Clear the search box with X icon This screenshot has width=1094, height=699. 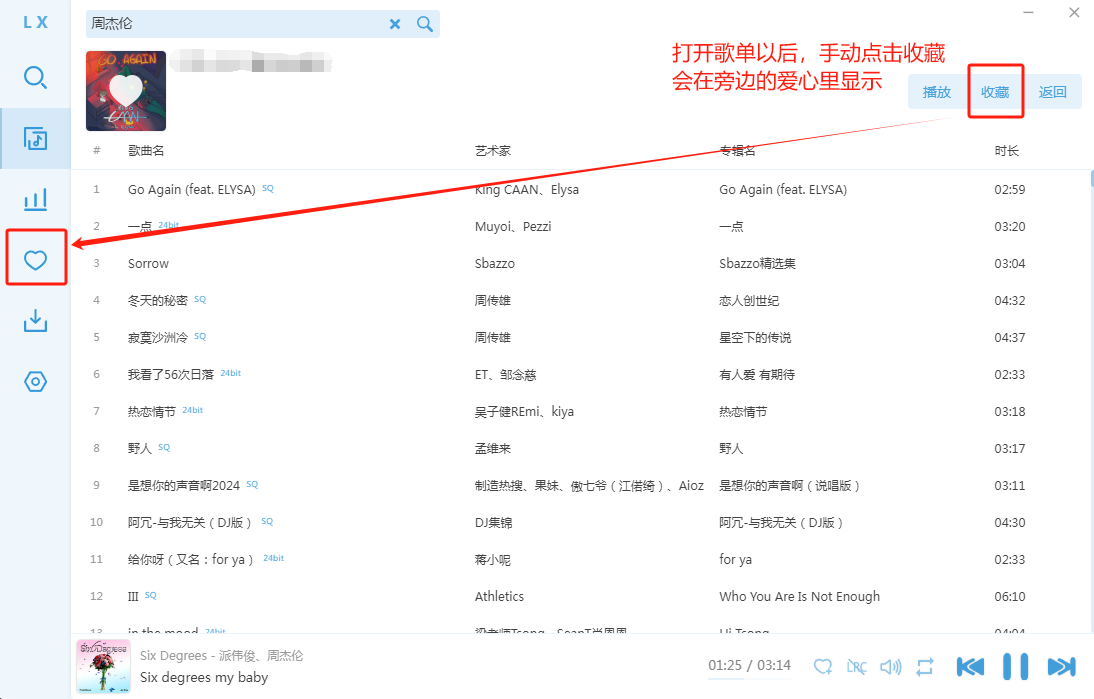[x=395, y=24]
